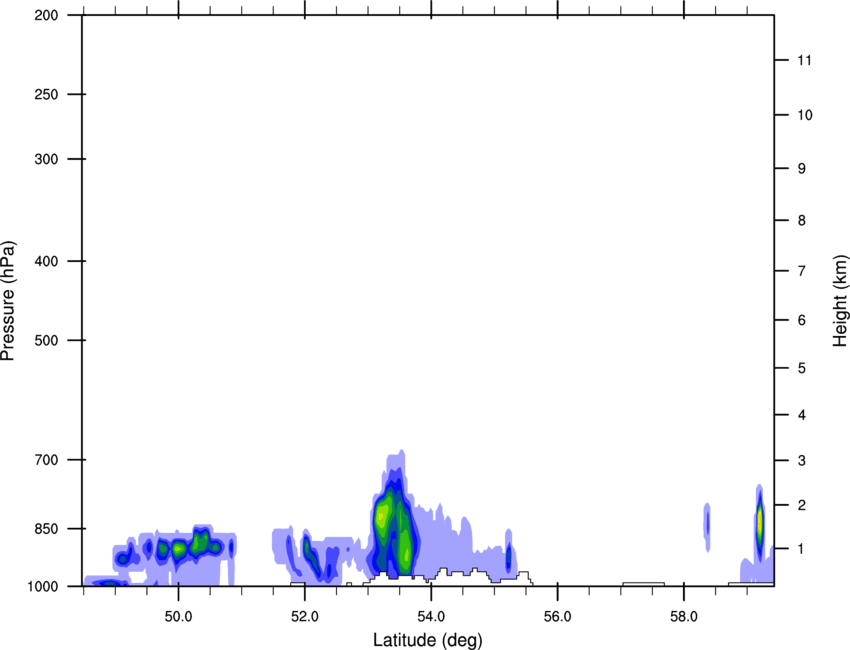The image size is (850, 650).
Task: Click pressure tick label '400'
Action: pos(46,261)
